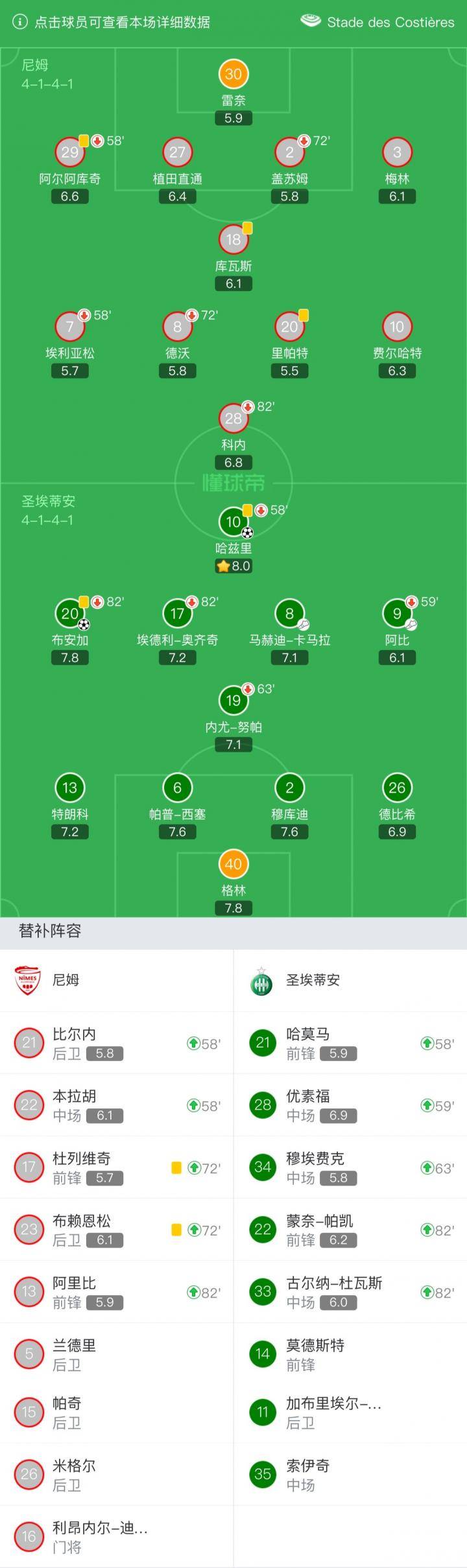
Task: Tap the stadium icon next to Stade des Costières
Action: point(311,21)
